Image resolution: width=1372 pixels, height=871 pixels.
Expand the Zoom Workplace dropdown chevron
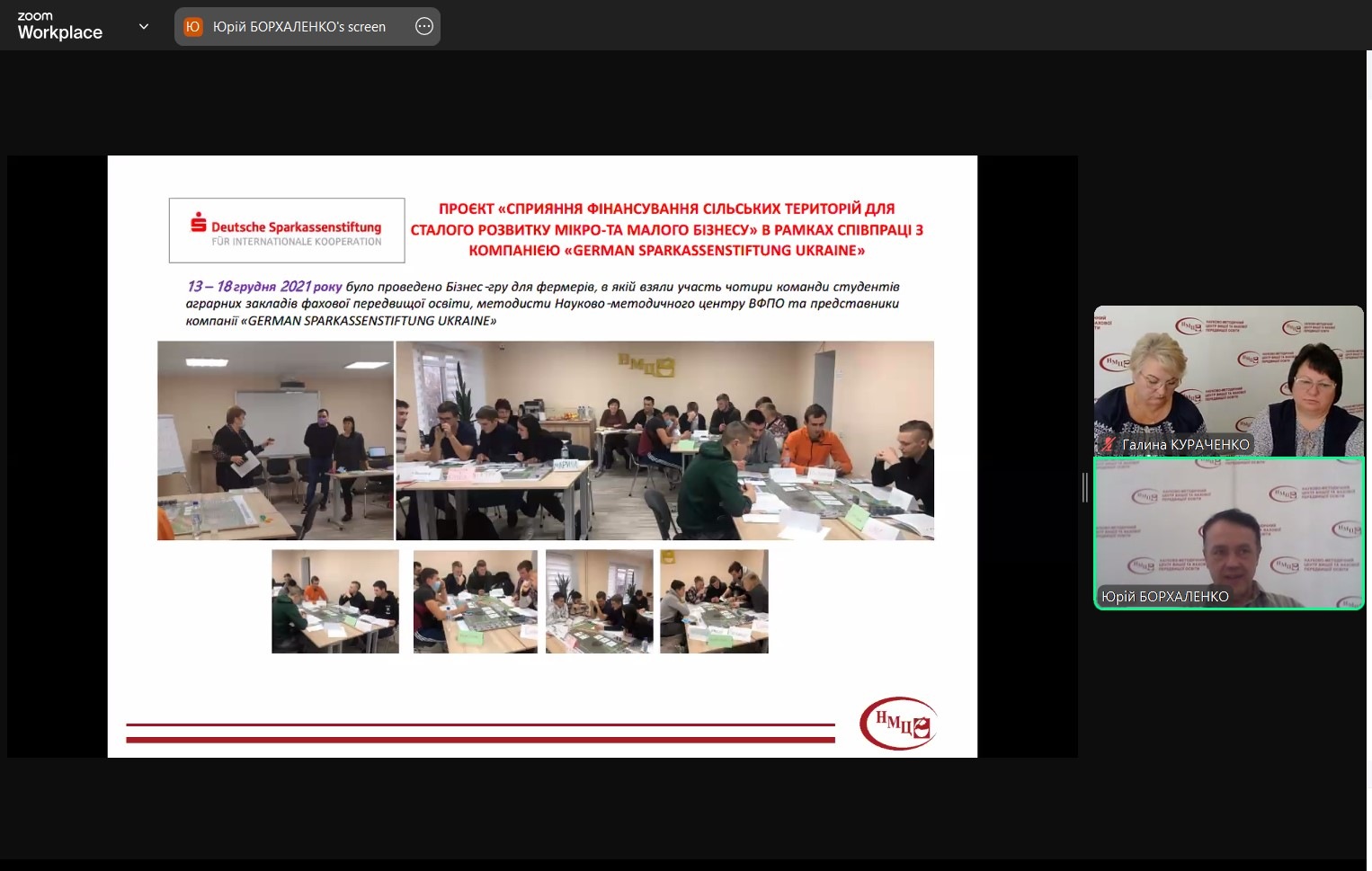(x=144, y=27)
